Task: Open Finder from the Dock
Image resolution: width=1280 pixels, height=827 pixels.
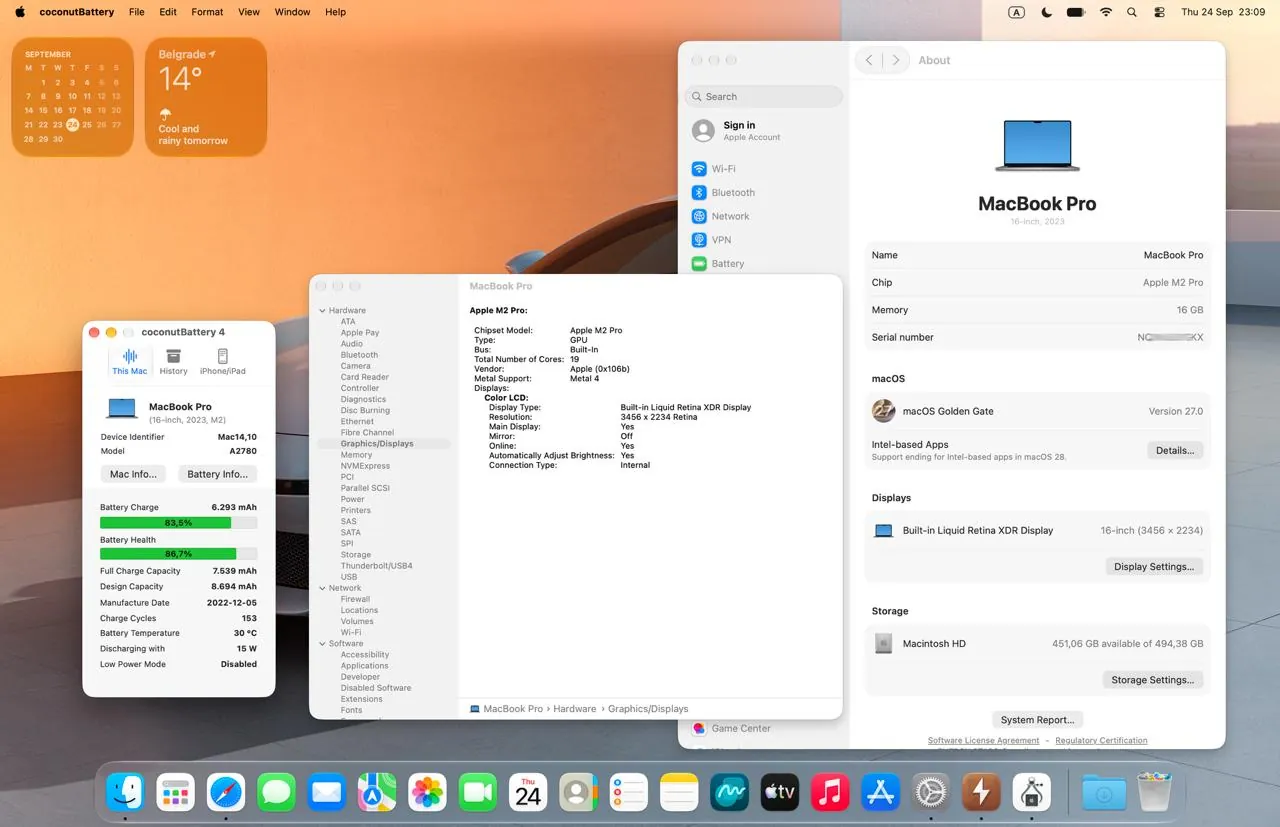Action: tap(126, 793)
